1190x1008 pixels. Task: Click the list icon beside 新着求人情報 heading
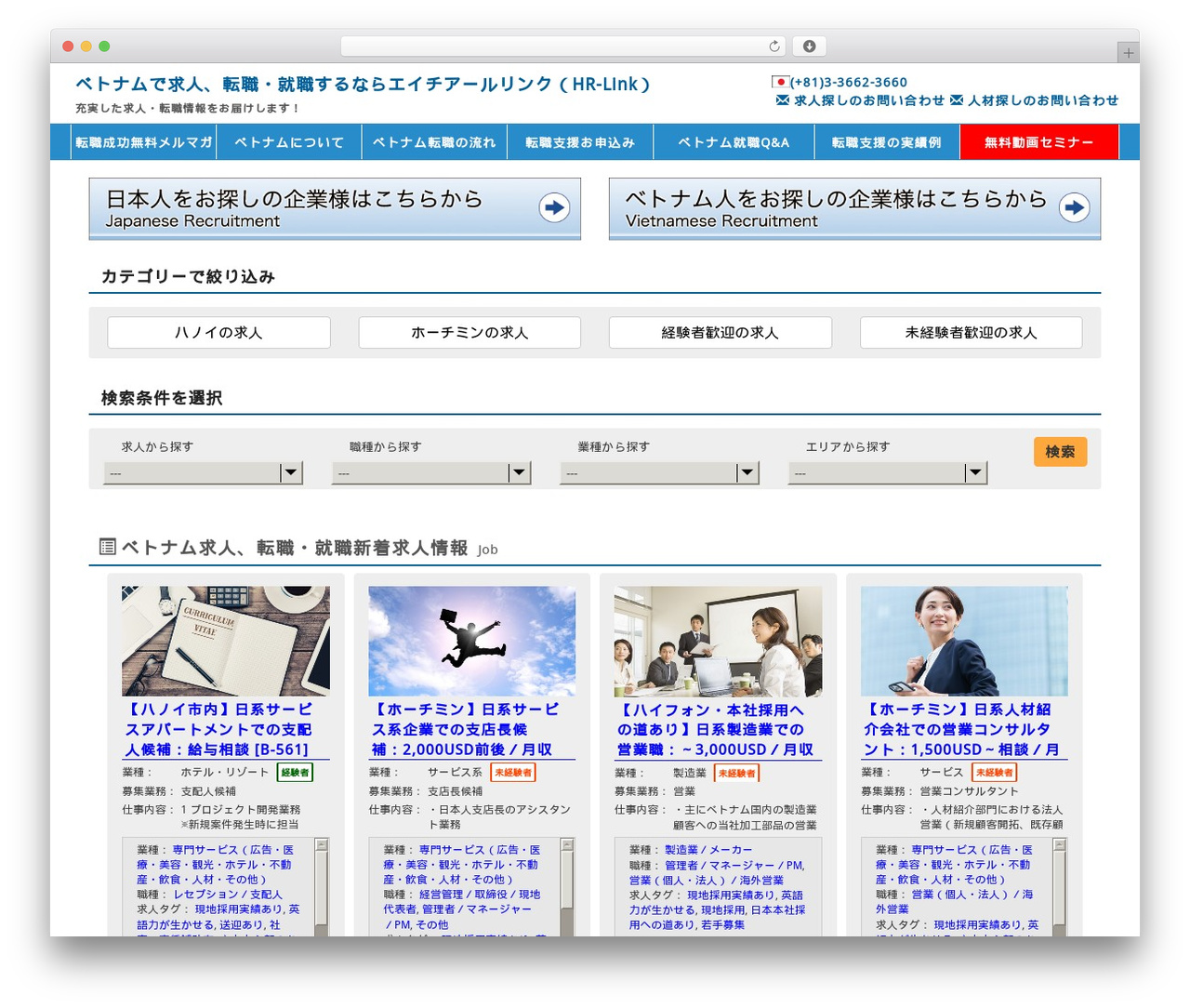pos(108,547)
